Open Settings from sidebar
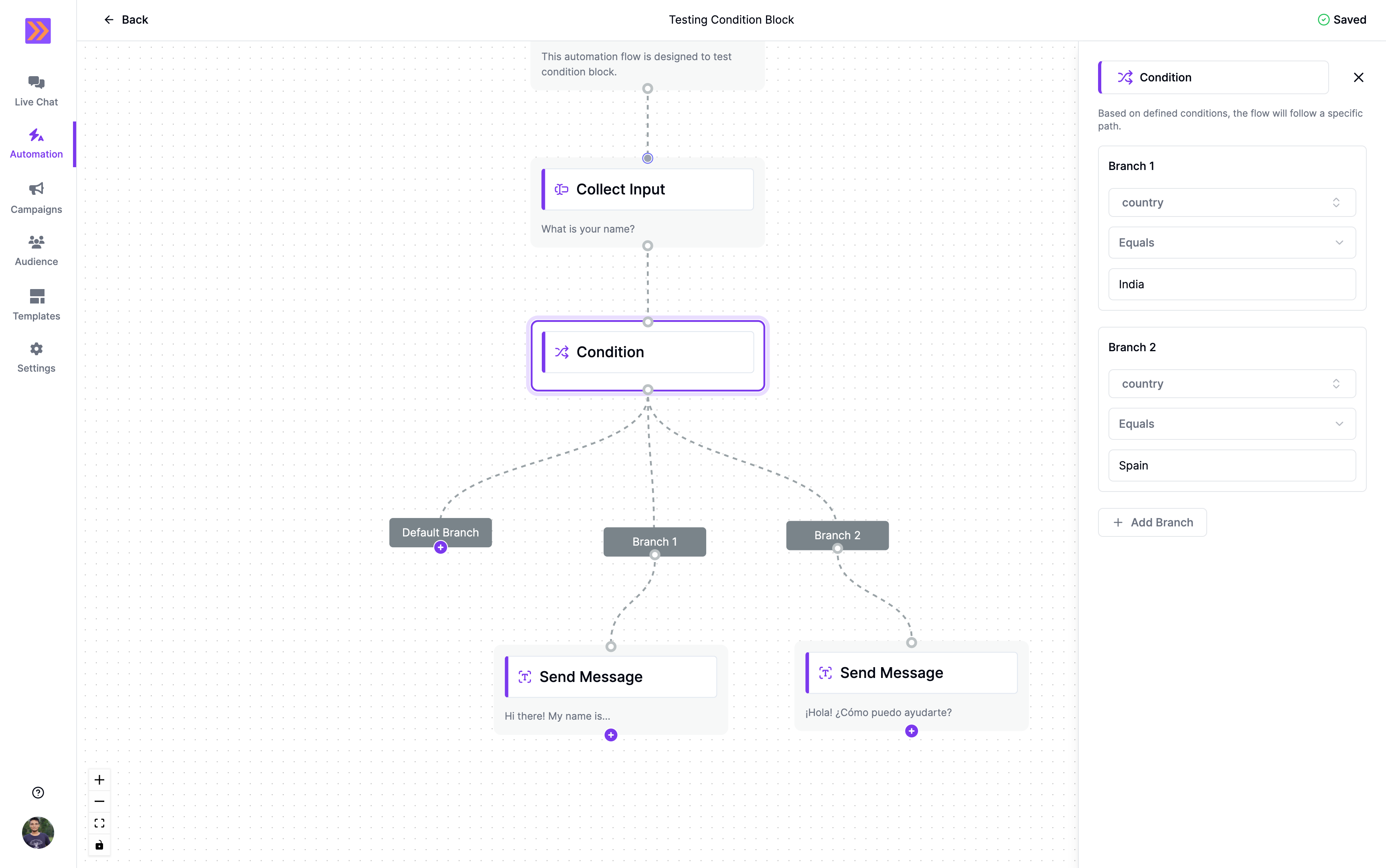 pos(36,358)
